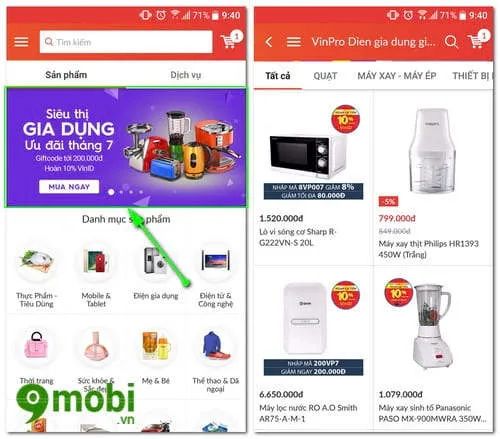Tap MUA NGAY banner button
This screenshot has width=500, height=439.
[x=69, y=187]
